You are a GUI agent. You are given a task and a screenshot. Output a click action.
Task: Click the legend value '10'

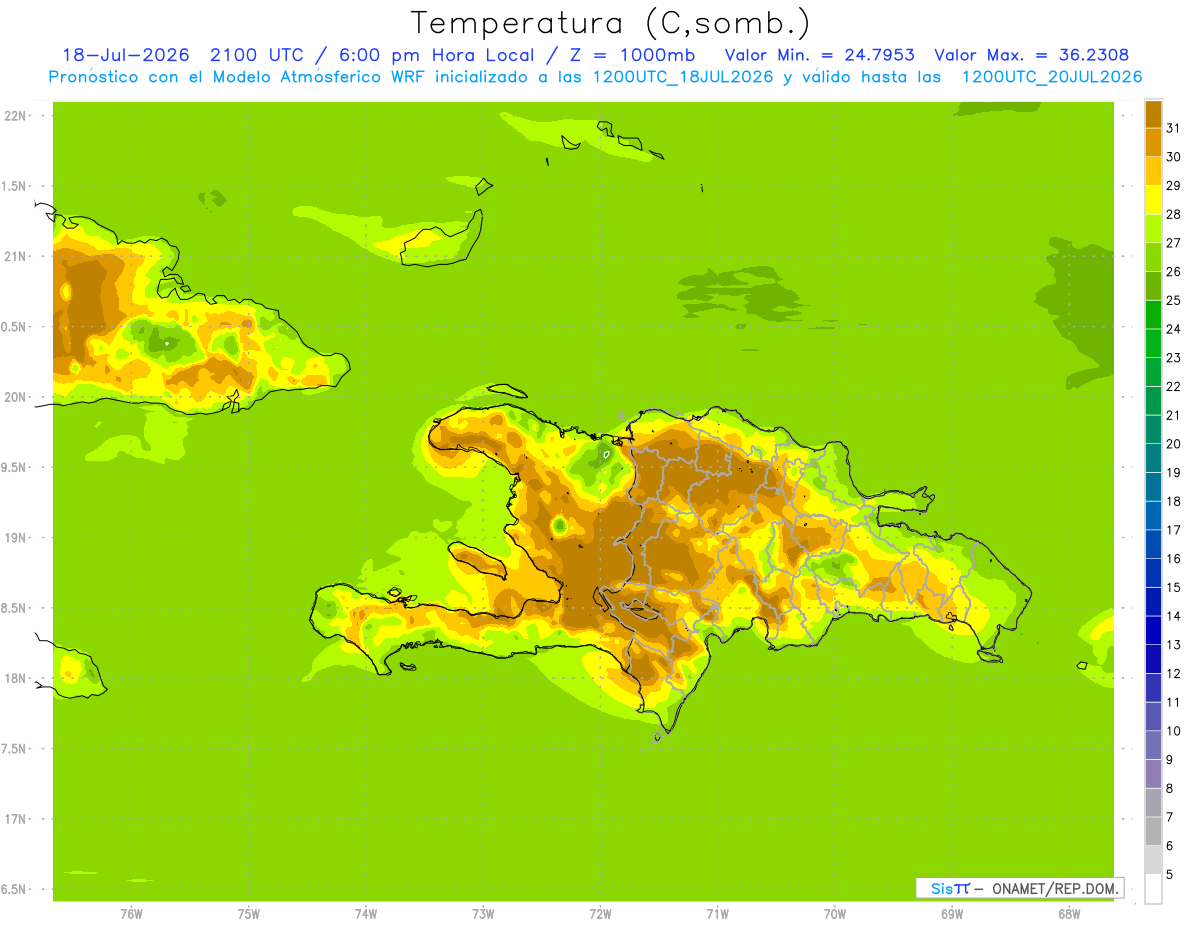(1173, 731)
